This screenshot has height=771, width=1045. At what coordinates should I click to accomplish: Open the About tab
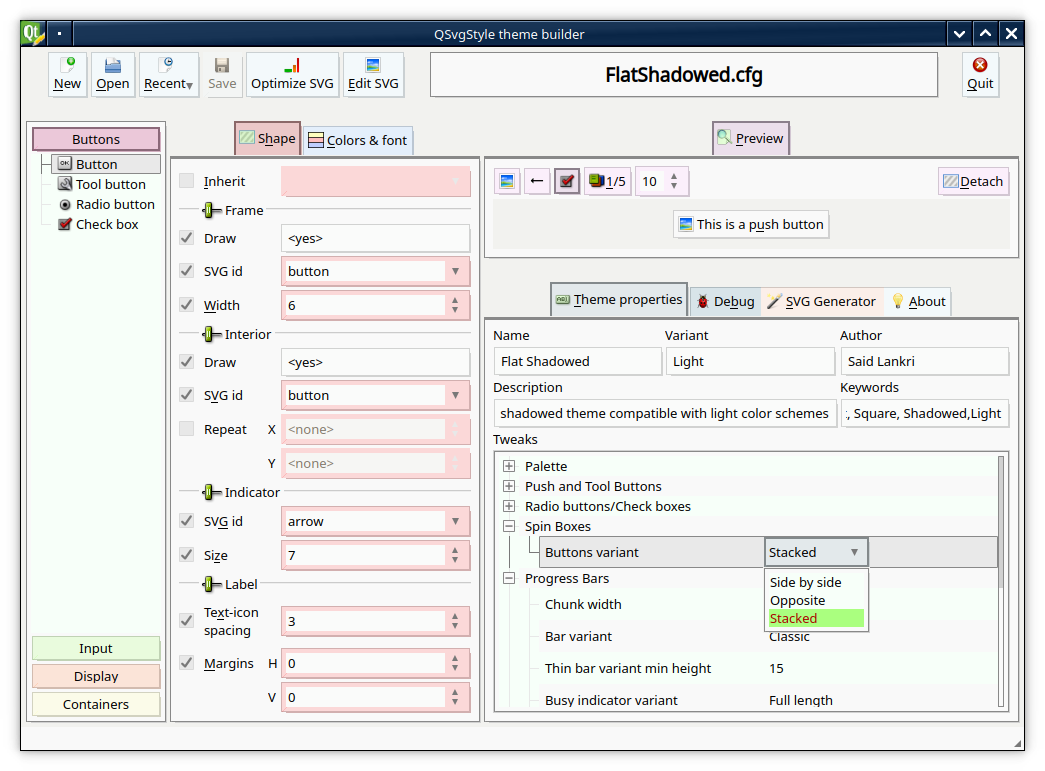[x=919, y=301]
